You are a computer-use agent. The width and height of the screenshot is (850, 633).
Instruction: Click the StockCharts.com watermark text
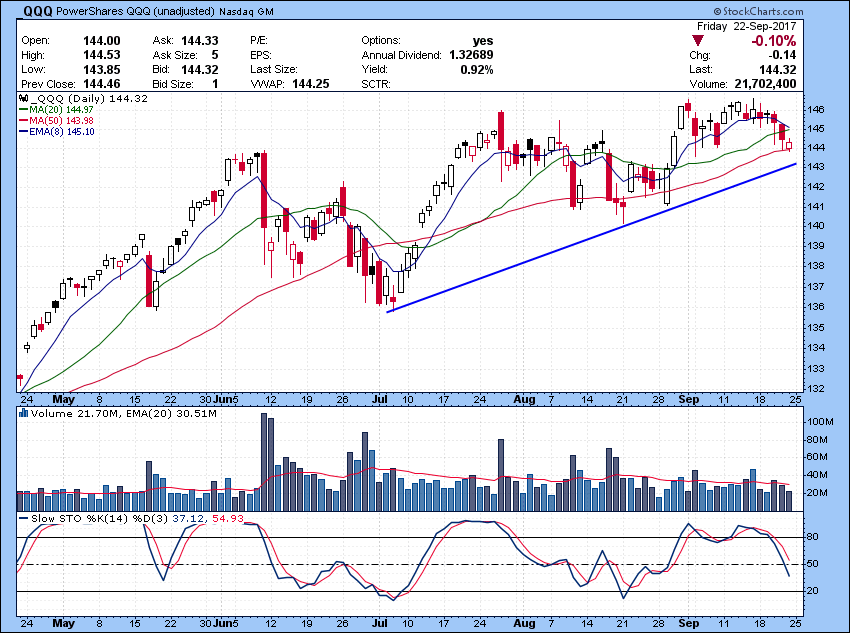pyautogui.click(x=758, y=11)
